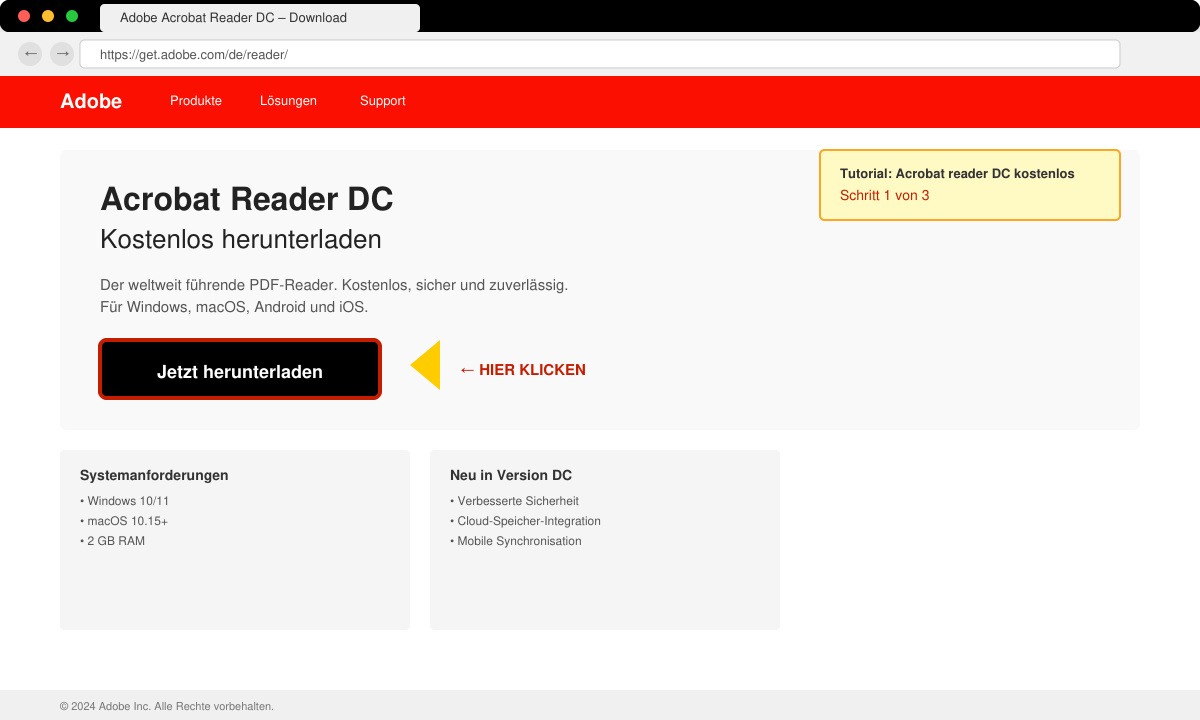Click the Adobe logo

click(91, 101)
